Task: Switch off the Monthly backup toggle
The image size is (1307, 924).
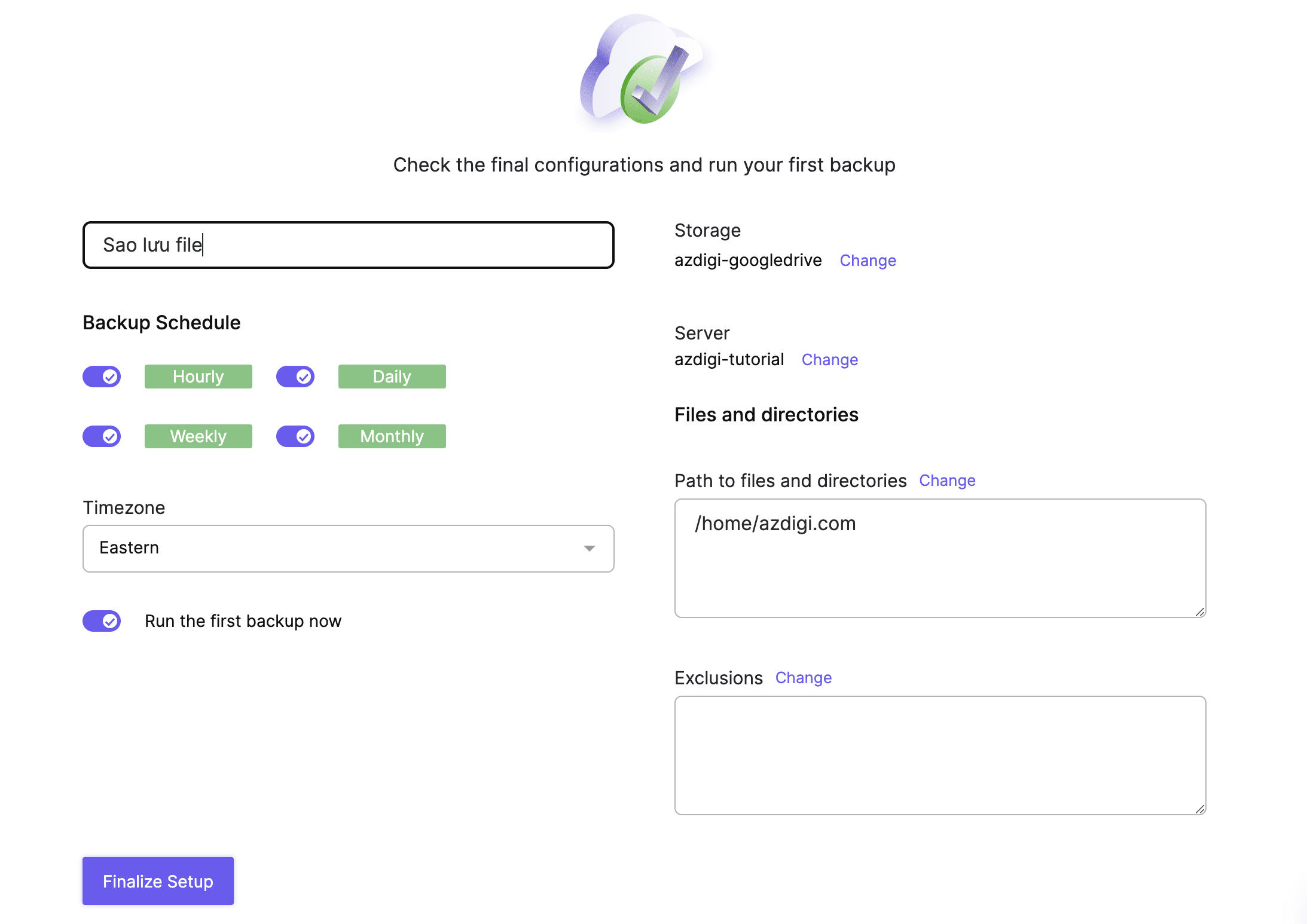Action: 295,436
